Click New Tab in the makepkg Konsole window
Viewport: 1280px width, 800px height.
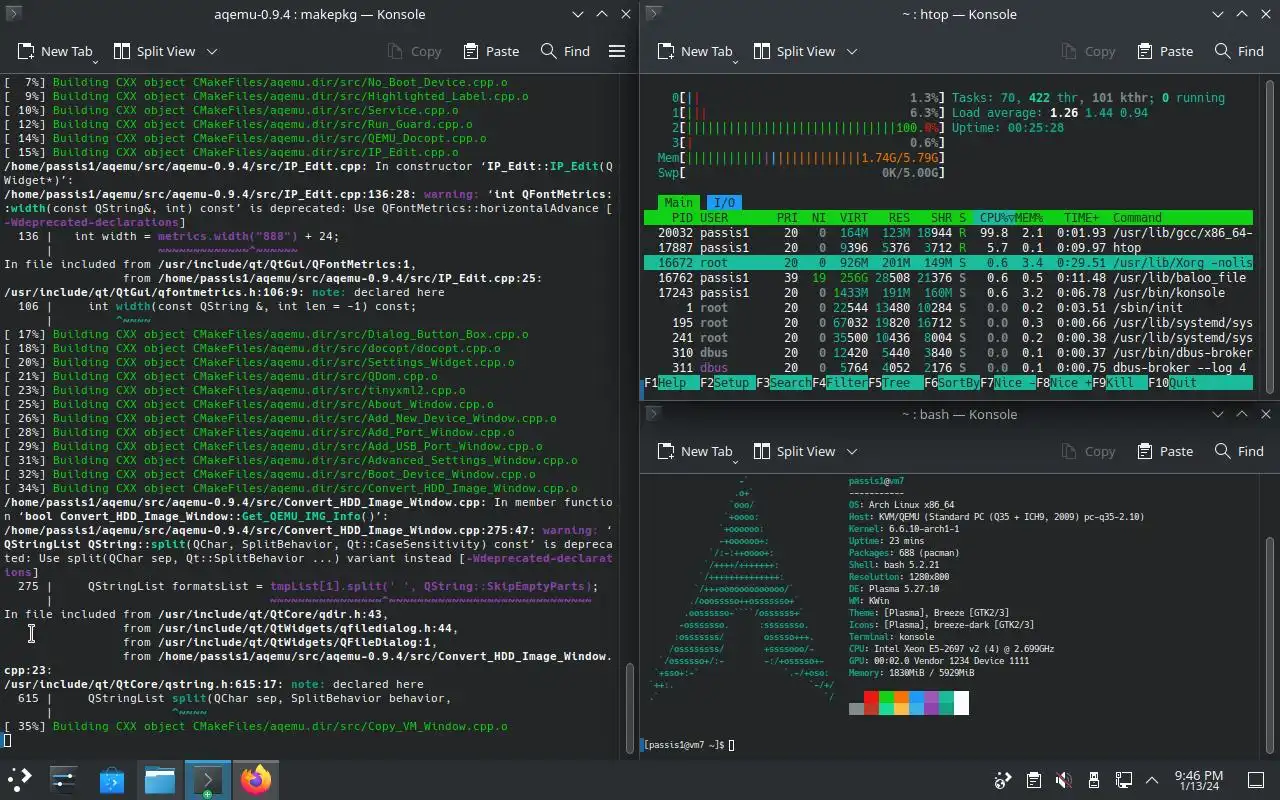click(x=55, y=51)
